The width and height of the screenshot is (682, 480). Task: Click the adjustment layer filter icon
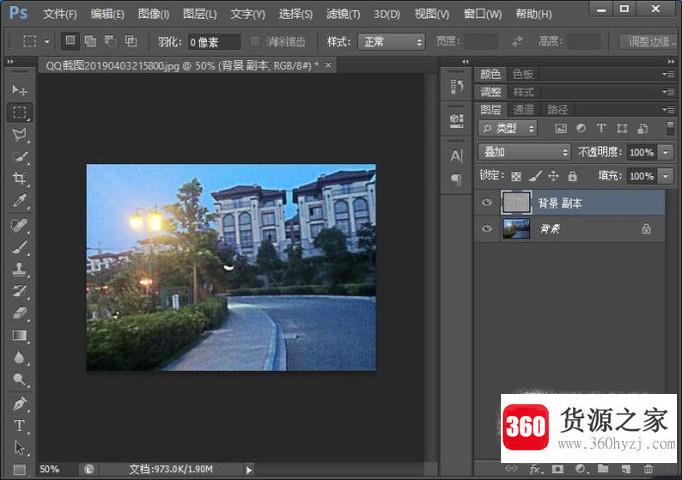coord(581,128)
